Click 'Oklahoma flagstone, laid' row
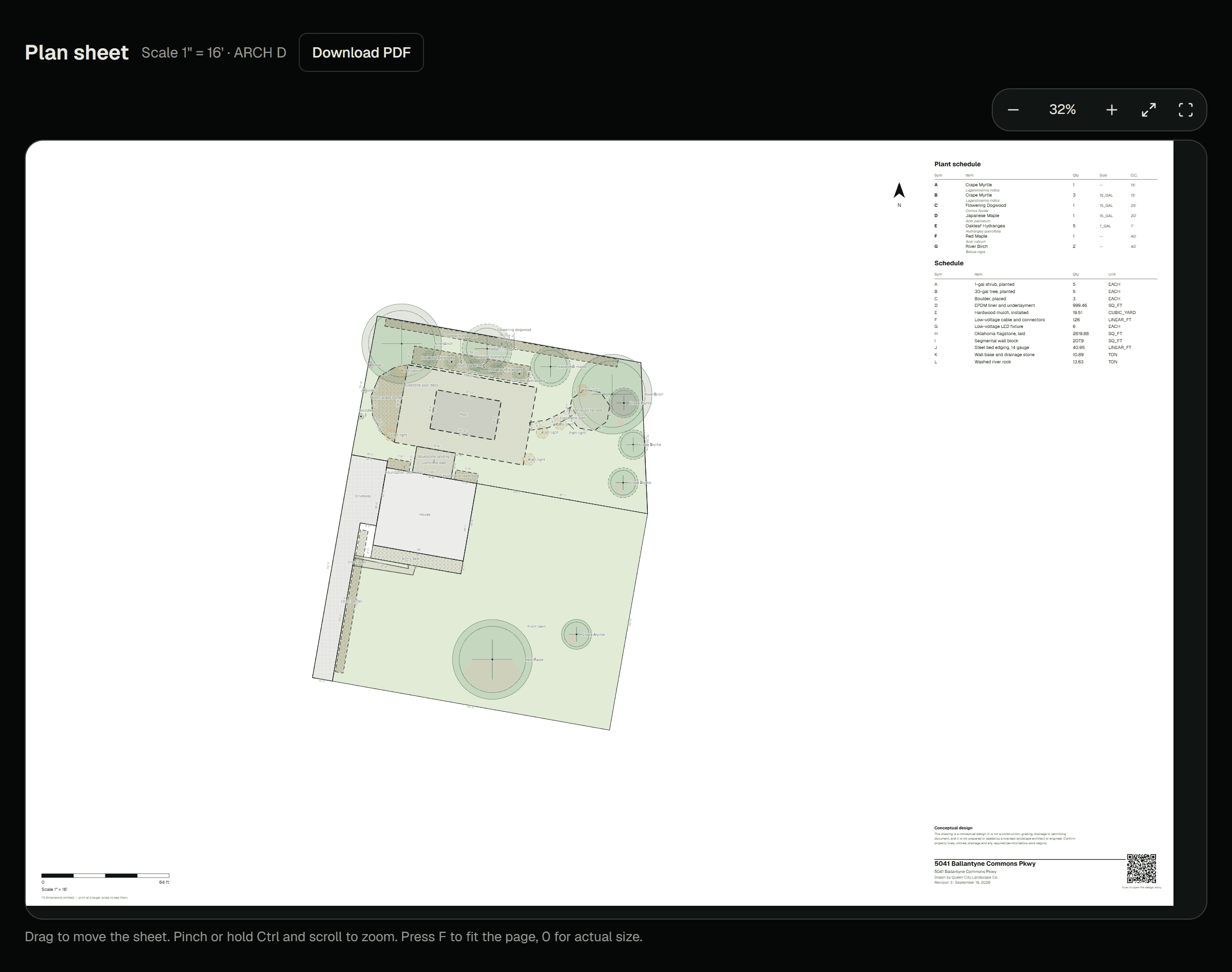The height and width of the screenshot is (972, 1232). (x=1045, y=334)
